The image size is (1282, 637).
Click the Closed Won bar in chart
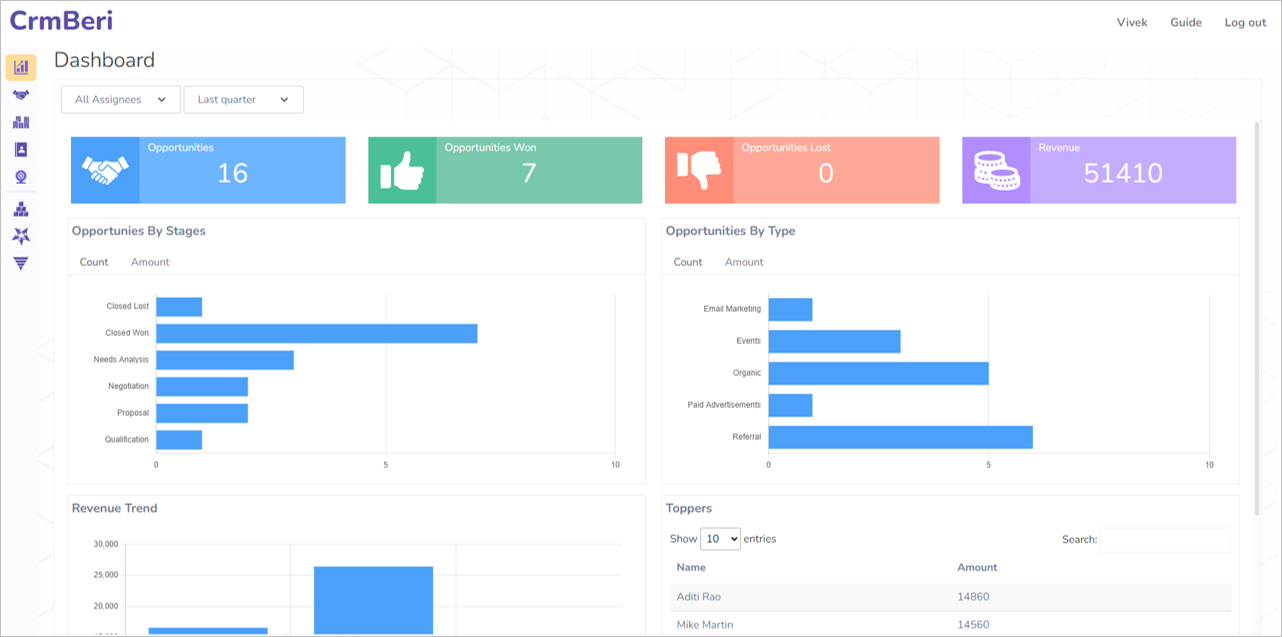pos(316,333)
